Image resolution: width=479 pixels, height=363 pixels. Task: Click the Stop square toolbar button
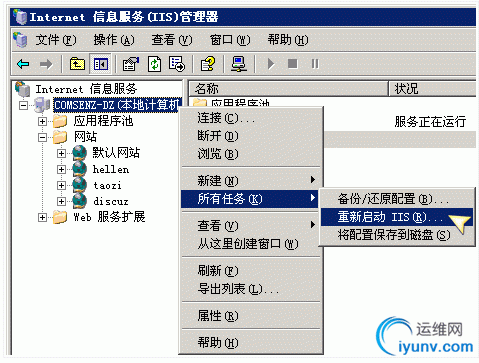tap(292, 63)
